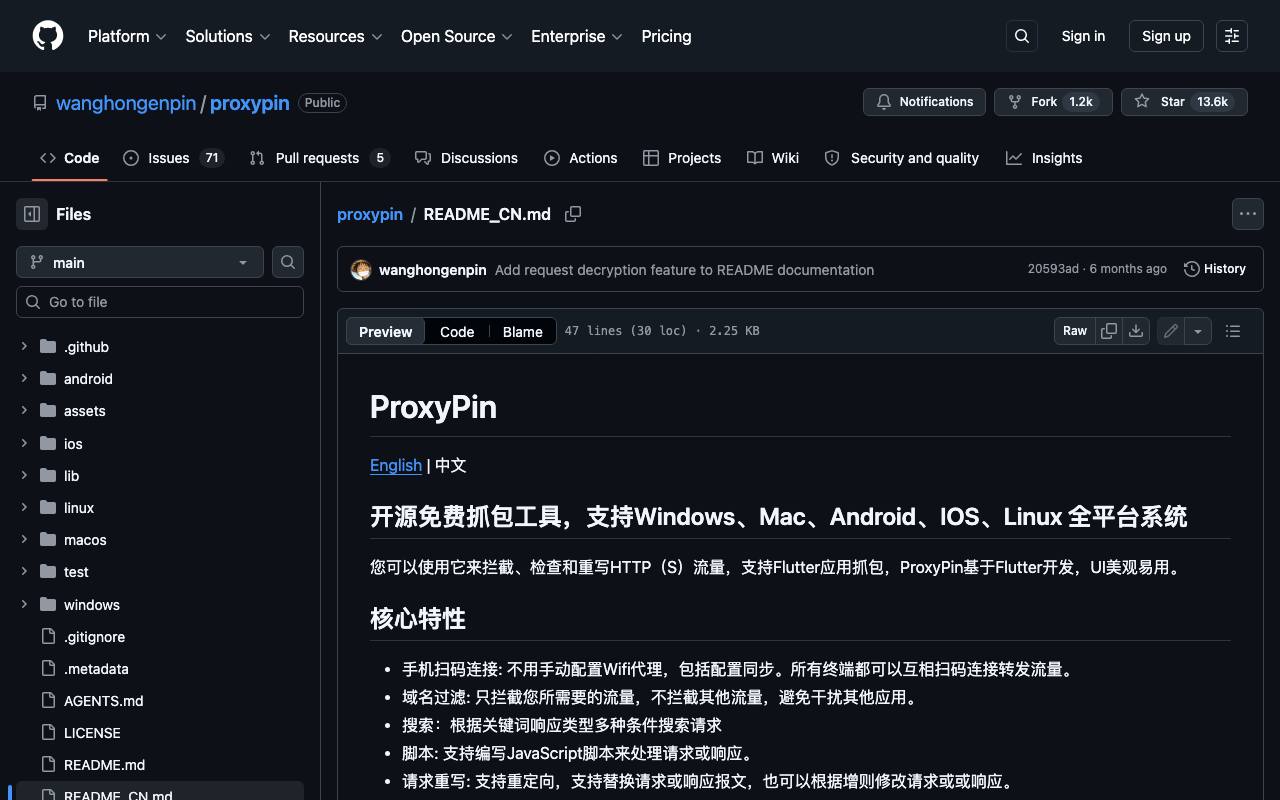Collapse the Files side panel icon
This screenshot has height=800, width=1280.
point(32,214)
